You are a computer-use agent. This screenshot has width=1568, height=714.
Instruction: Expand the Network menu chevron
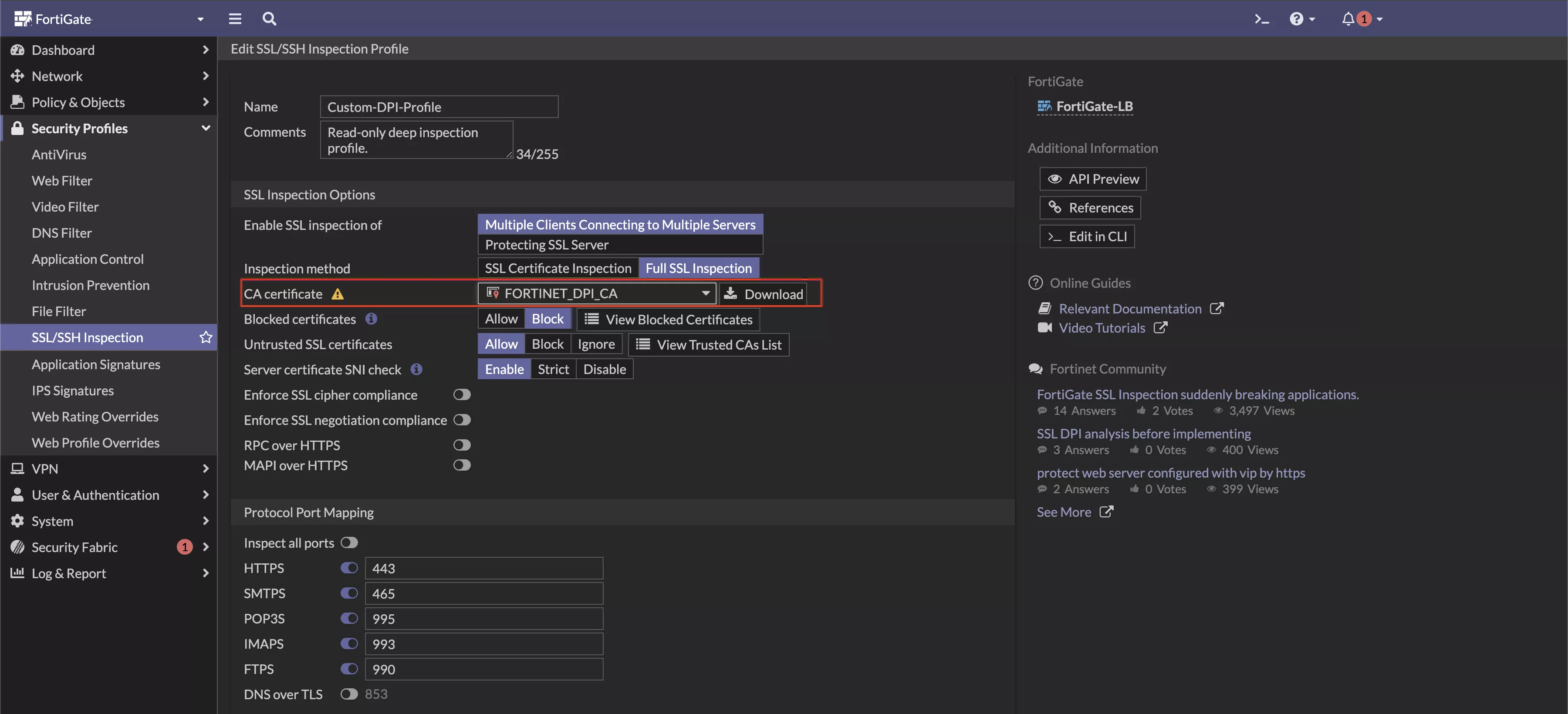point(206,75)
